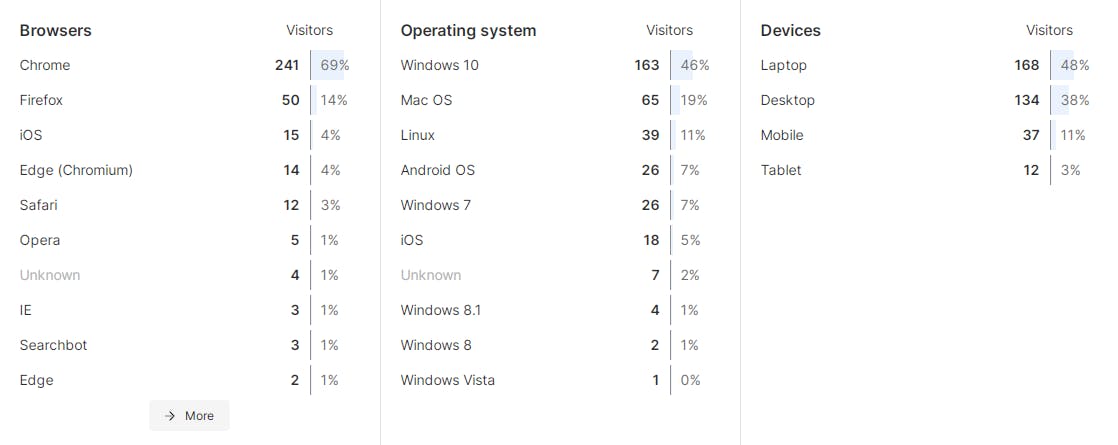Select the Windows Vista entry

pos(448,379)
